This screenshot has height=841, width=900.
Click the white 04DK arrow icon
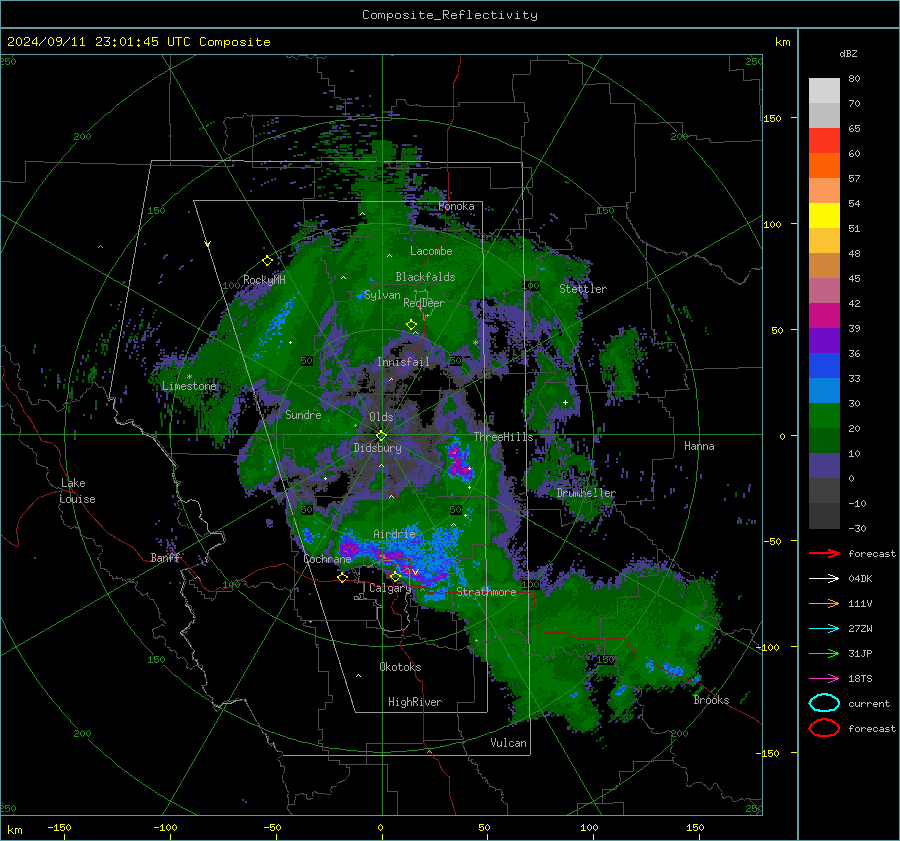tap(824, 579)
